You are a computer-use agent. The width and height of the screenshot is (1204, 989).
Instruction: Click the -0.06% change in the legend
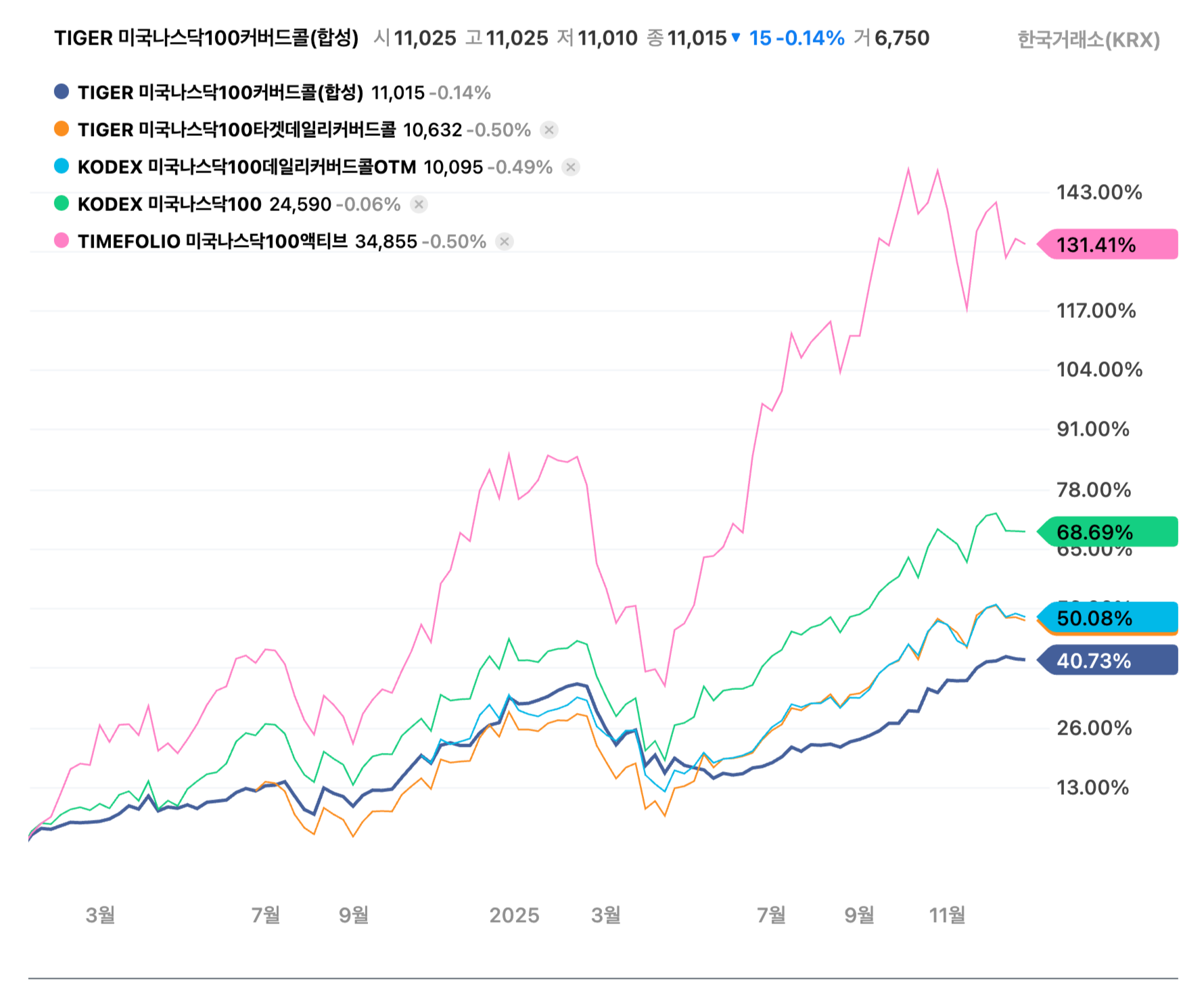tap(369, 204)
